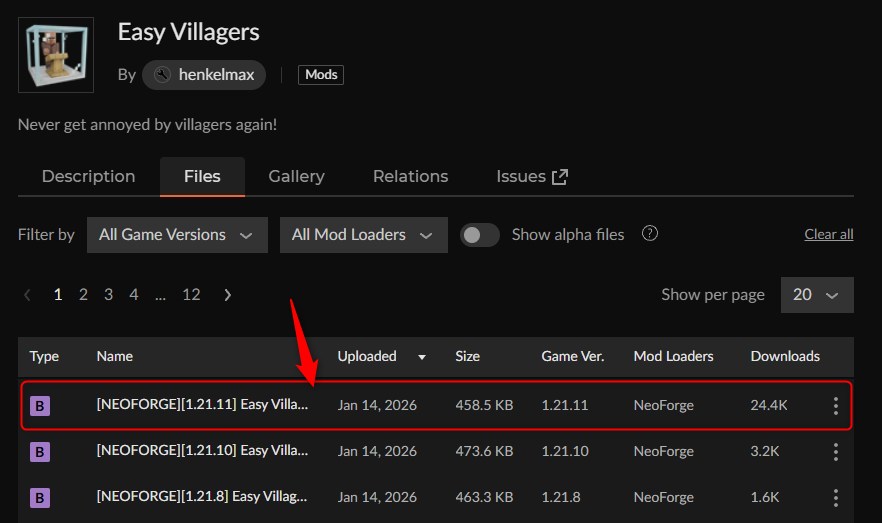
Task: Expand the All Mod Loaders dropdown
Action: click(x=362, y=235)
